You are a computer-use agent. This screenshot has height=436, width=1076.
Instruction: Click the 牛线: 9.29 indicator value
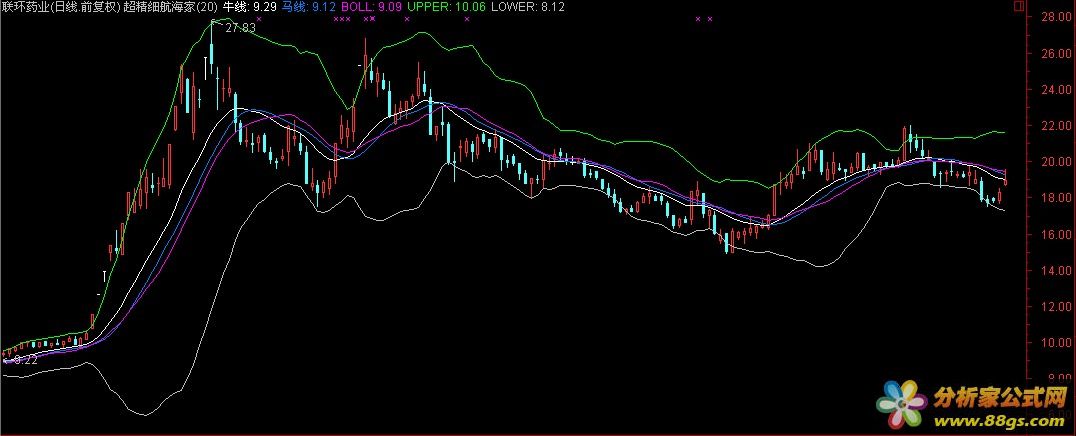click(250, 7)
